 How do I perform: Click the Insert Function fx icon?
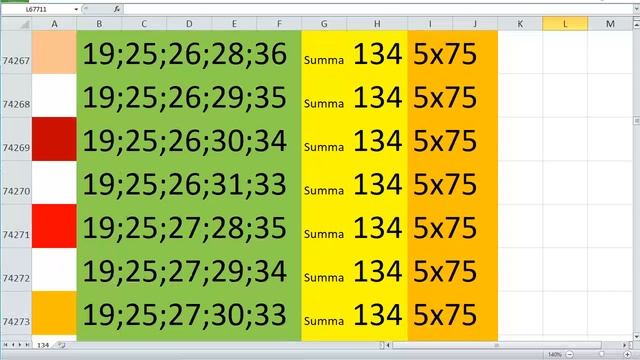[117, 9]
